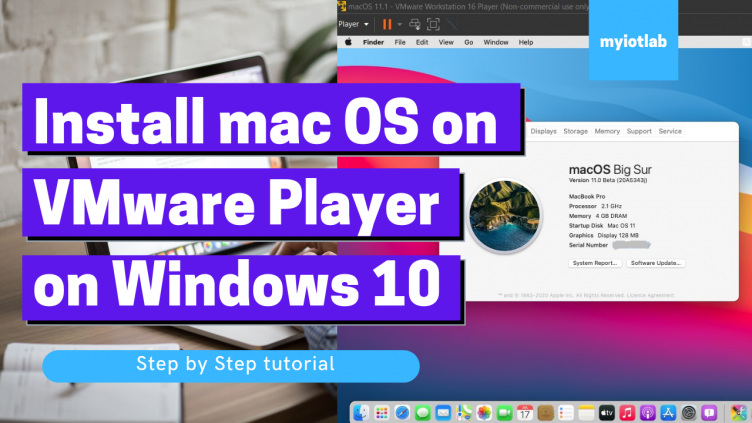Open System Preferences from the dock
752x423 pixels.
tap(689, 412)
